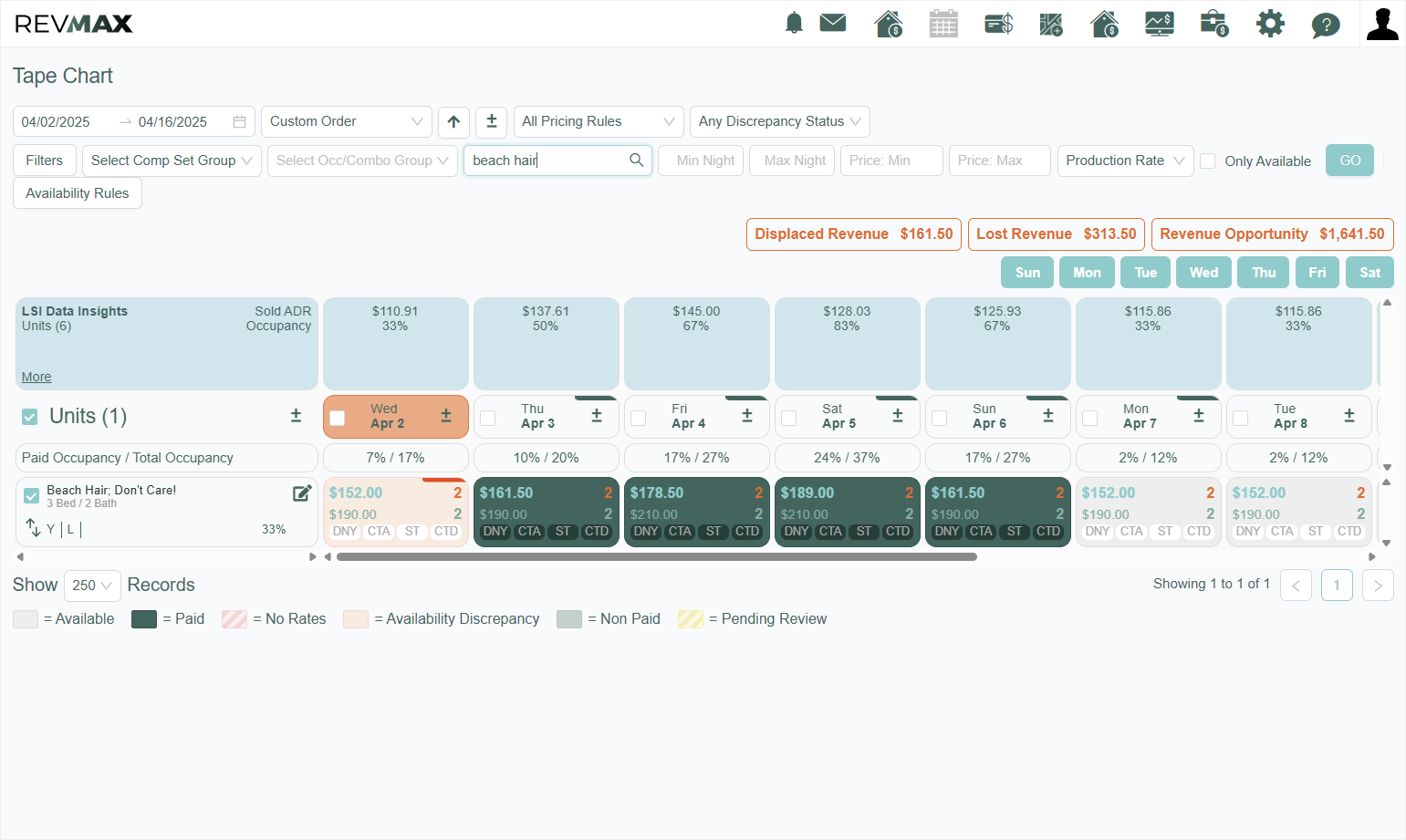Click the Price: Min input field

click(891, 161)
